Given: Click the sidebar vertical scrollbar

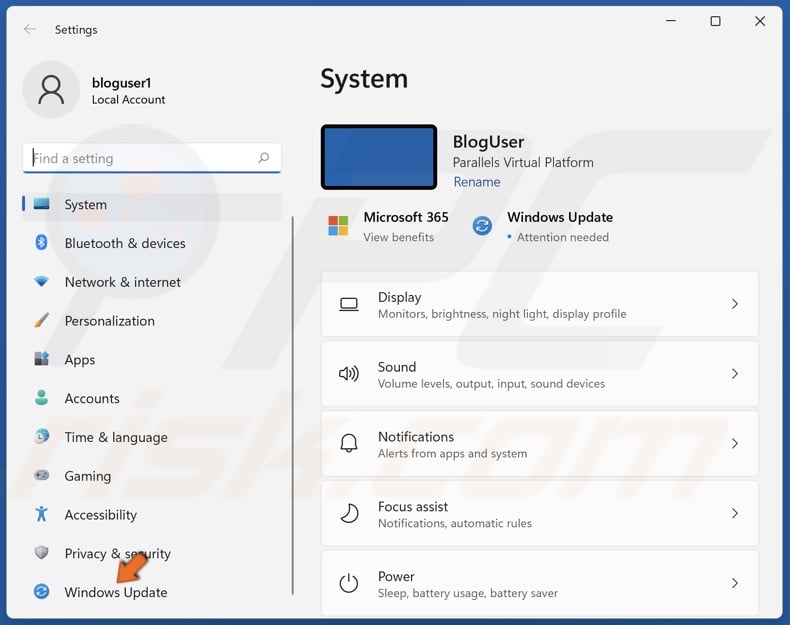Looking at the screenshot, I should (292, 405).
